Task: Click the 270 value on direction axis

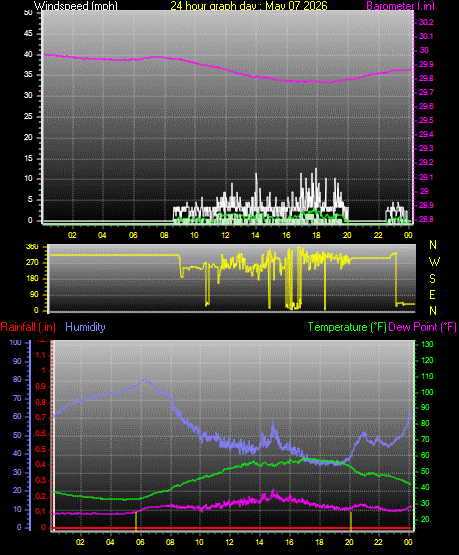Action: [x=32, y=263]
